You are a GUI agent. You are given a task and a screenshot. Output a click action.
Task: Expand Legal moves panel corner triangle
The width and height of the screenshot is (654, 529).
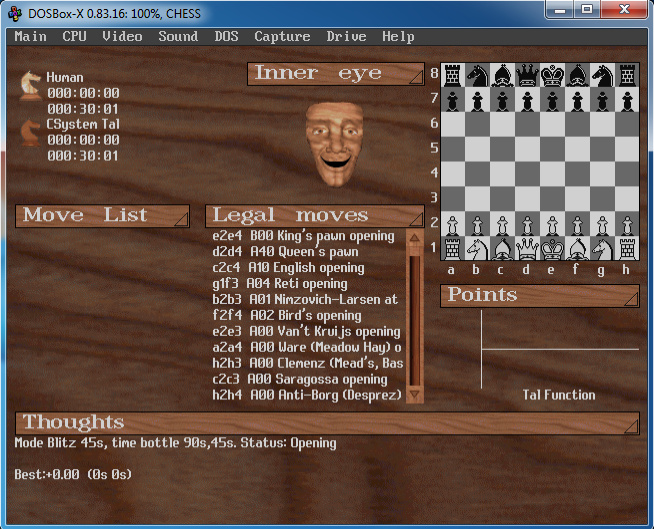pos(417,219)
